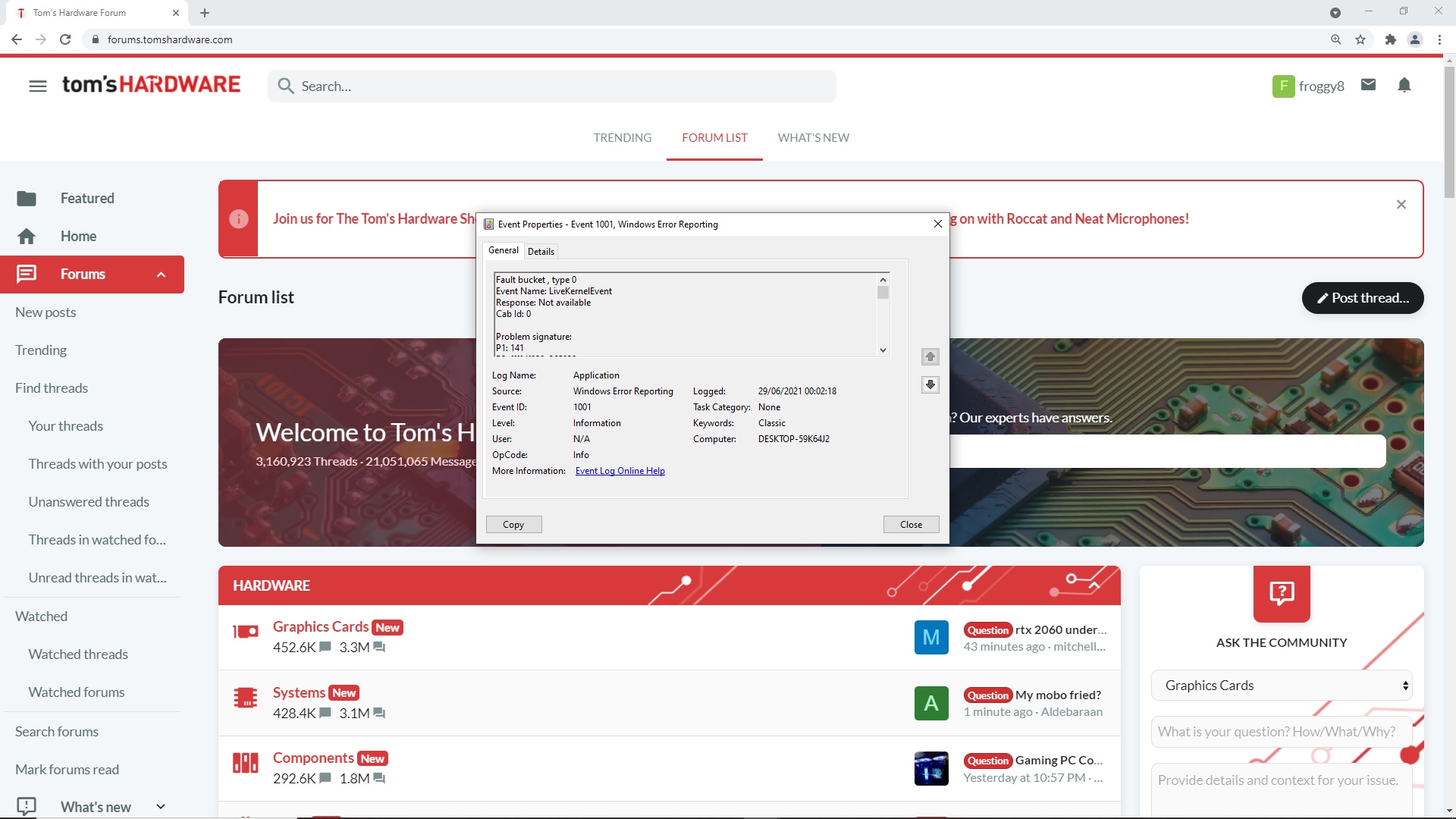Click the Featured folder icon

coord(27,198)
